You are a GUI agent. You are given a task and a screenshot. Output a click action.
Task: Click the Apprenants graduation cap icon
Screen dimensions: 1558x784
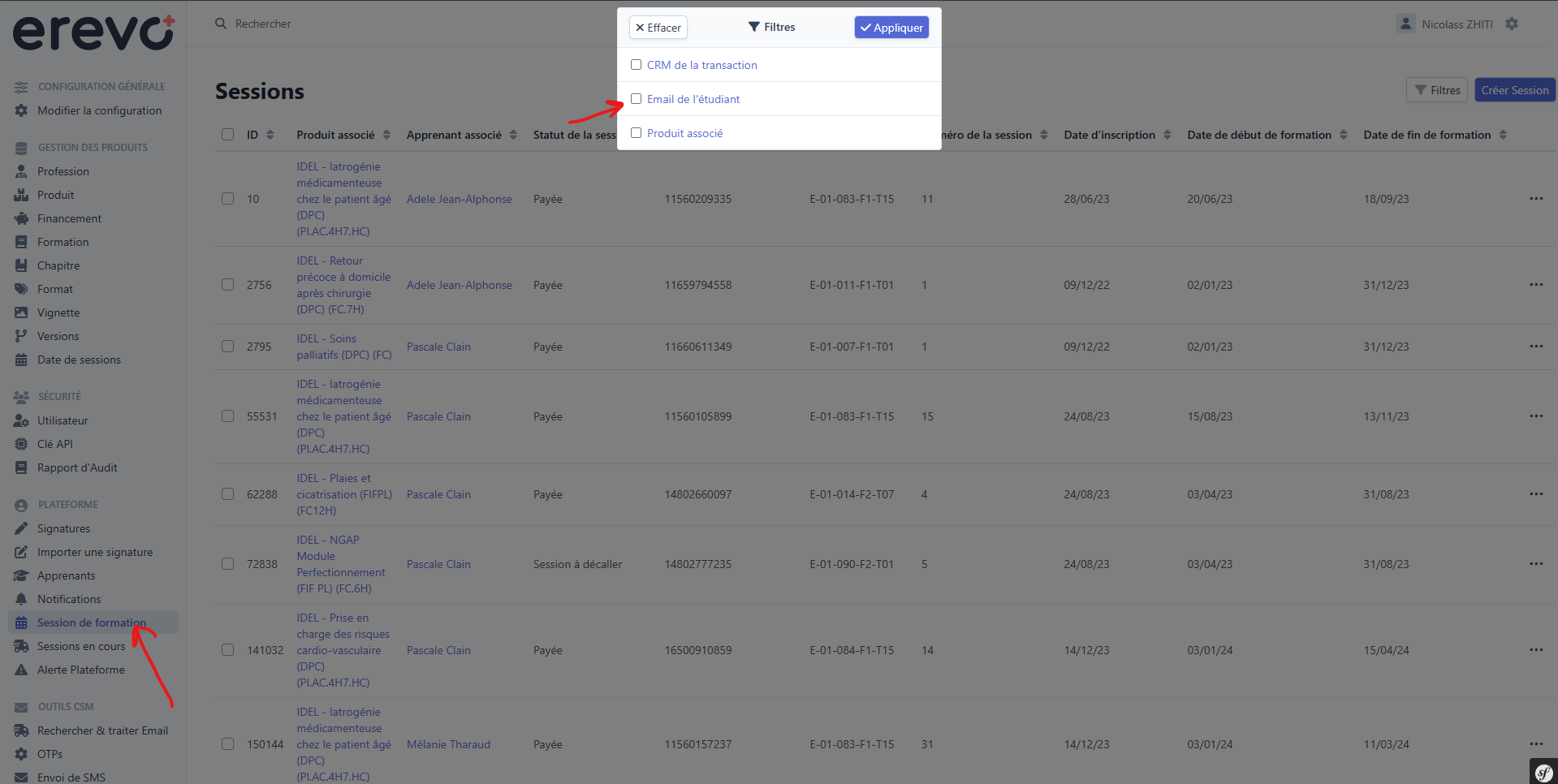pos(21,575)
